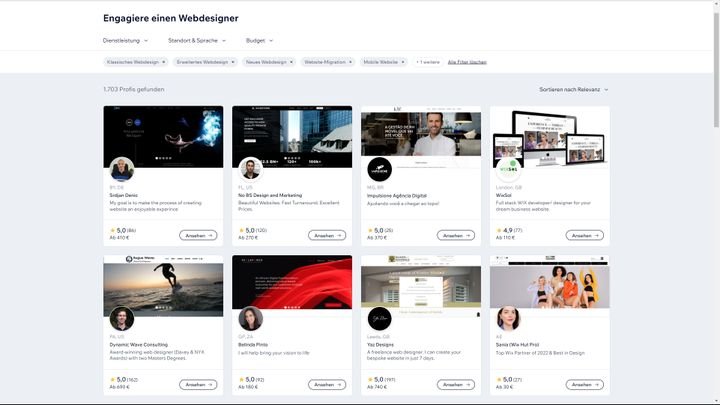Click Impulsione black logo avatar
The width and height of the screenshot is (720, 405).
tap(379, 169)
